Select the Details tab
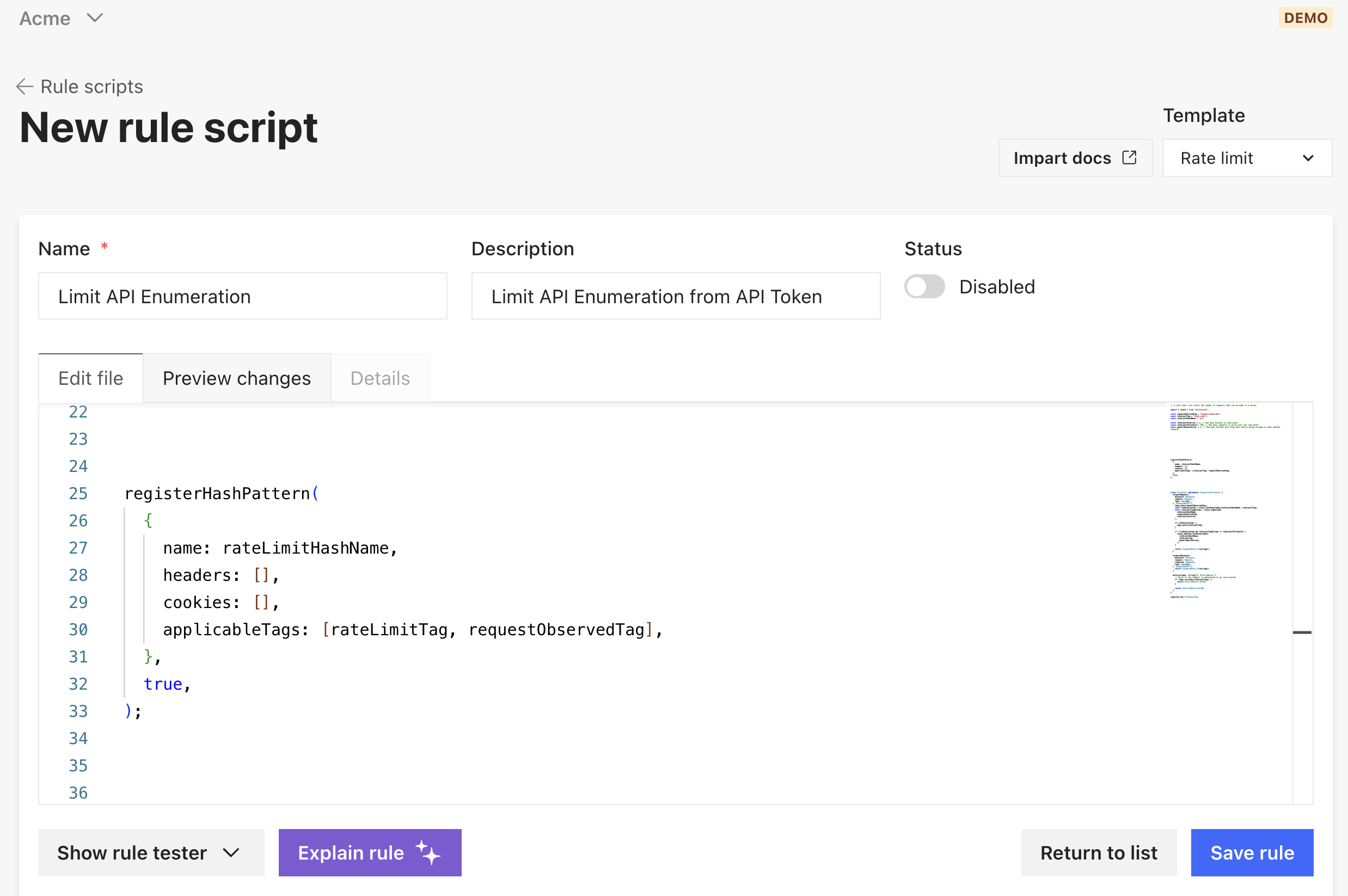Image resolution: width=1348 pixels, height=896 pixels. pos(380,378)
